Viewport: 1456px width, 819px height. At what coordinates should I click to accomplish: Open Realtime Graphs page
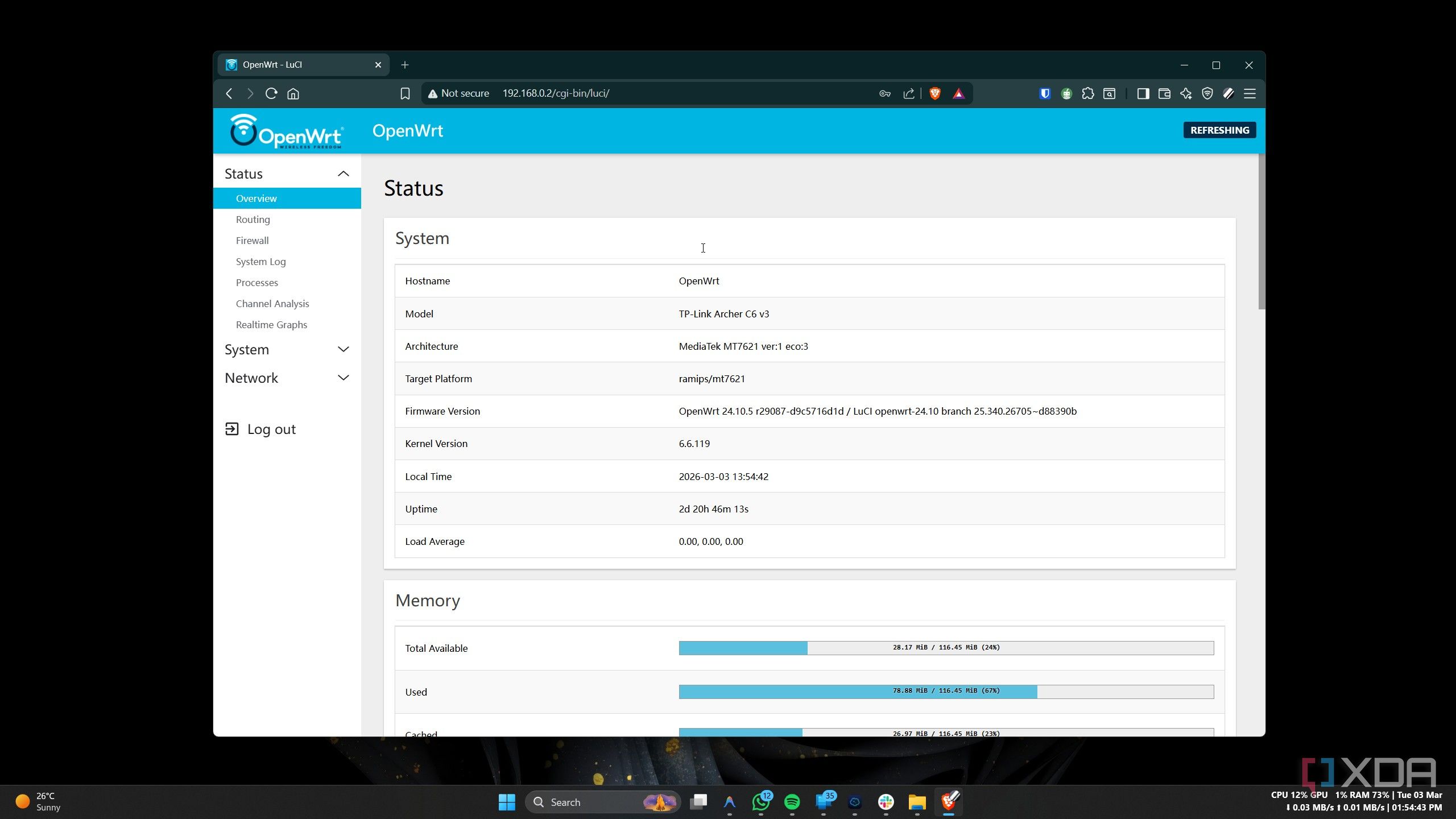pyautogui.click(x=271, y=324)
